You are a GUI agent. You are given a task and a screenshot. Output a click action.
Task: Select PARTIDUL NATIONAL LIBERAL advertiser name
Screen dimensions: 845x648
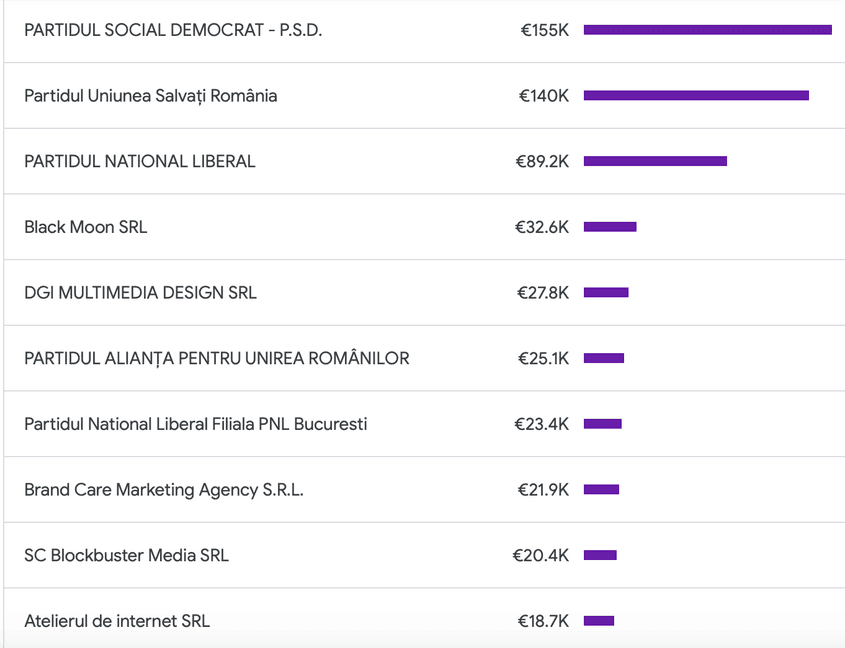(x=139, y=161)
